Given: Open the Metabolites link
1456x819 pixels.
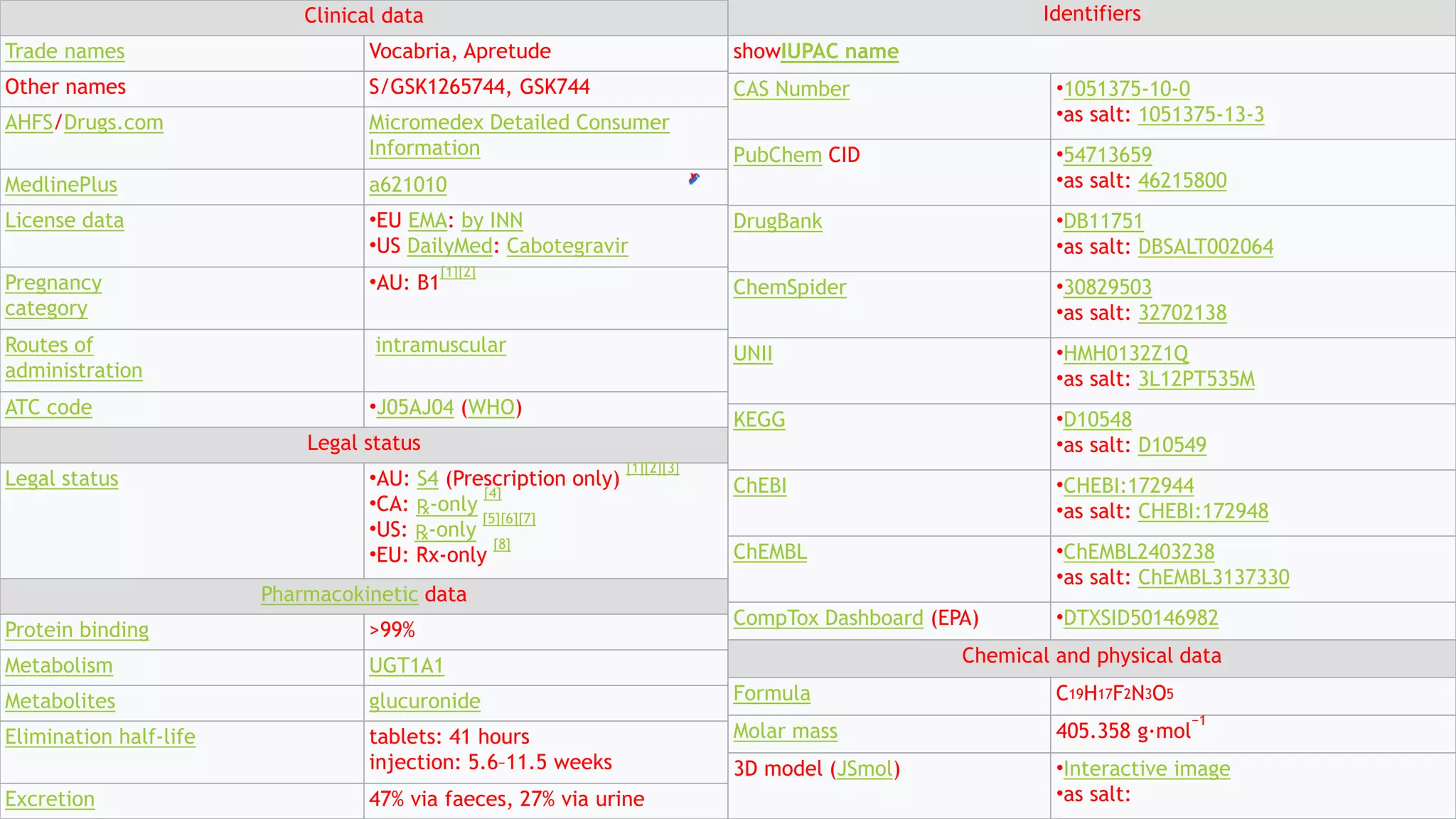Looking at the screenshot, I should [x=60, y=701].
